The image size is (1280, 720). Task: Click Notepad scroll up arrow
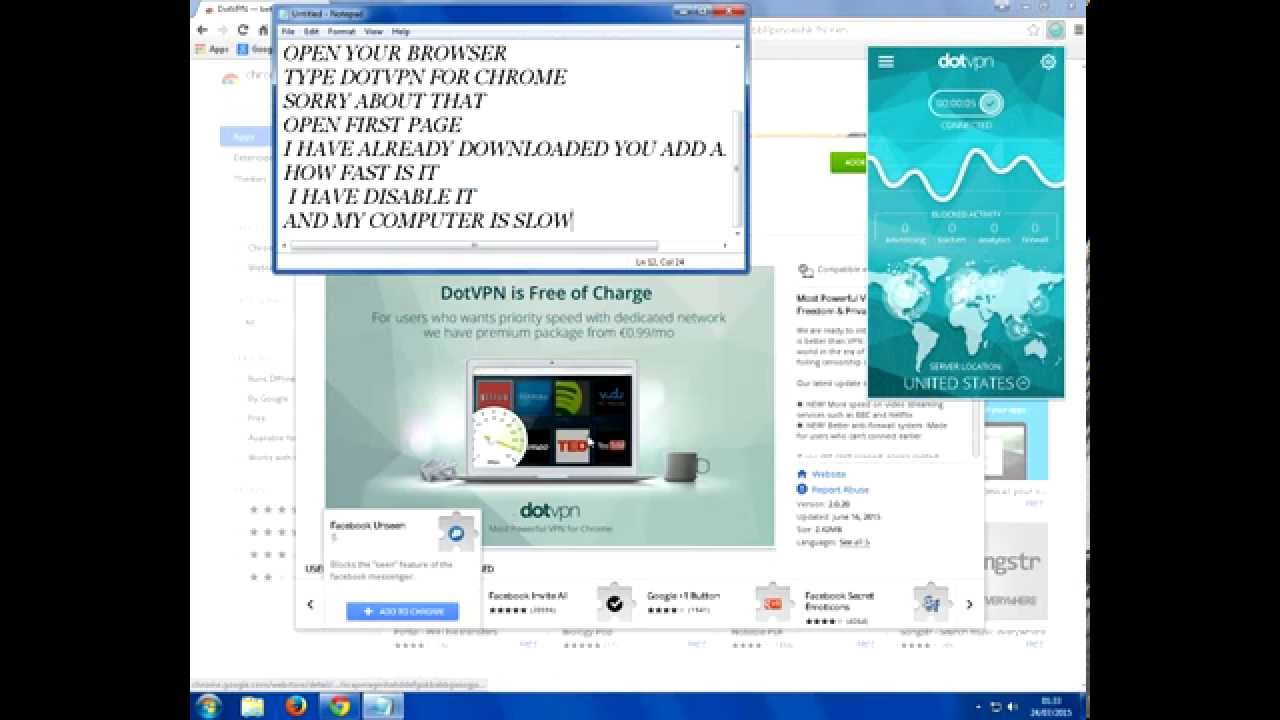738,46
